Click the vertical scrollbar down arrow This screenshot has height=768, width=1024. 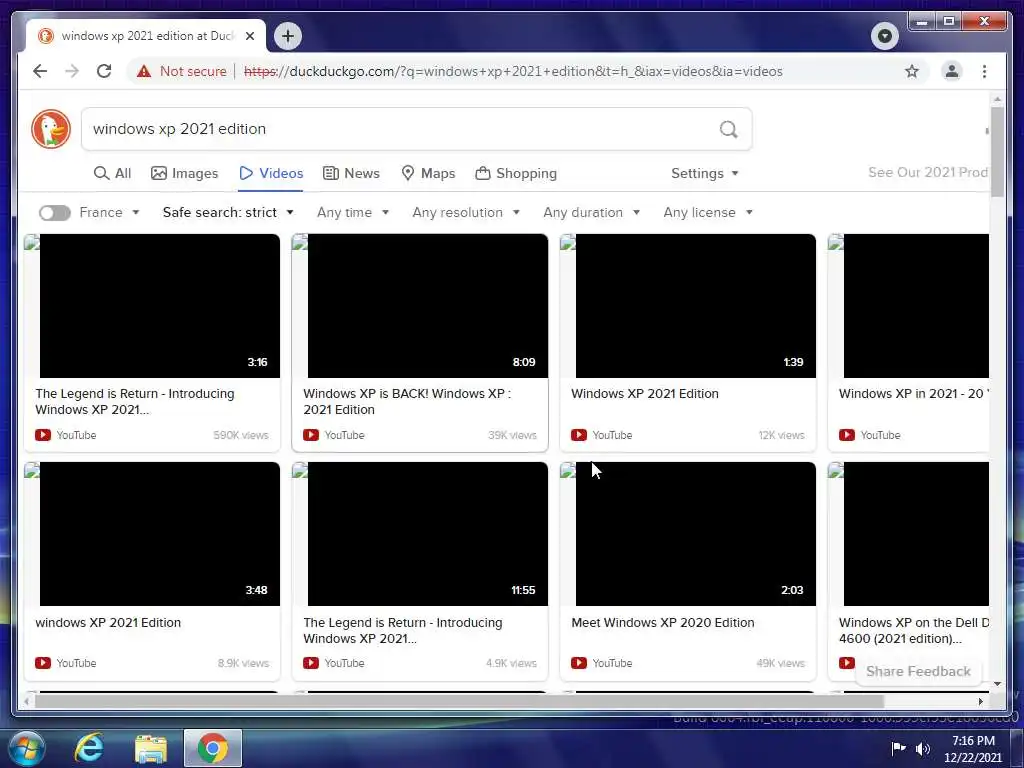(997, 684)
